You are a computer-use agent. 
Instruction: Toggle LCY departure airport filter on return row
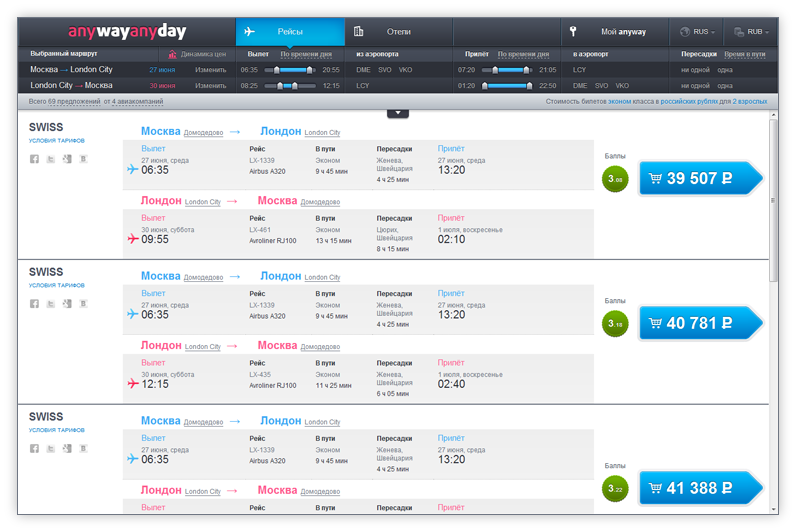[x=362, y=86]
